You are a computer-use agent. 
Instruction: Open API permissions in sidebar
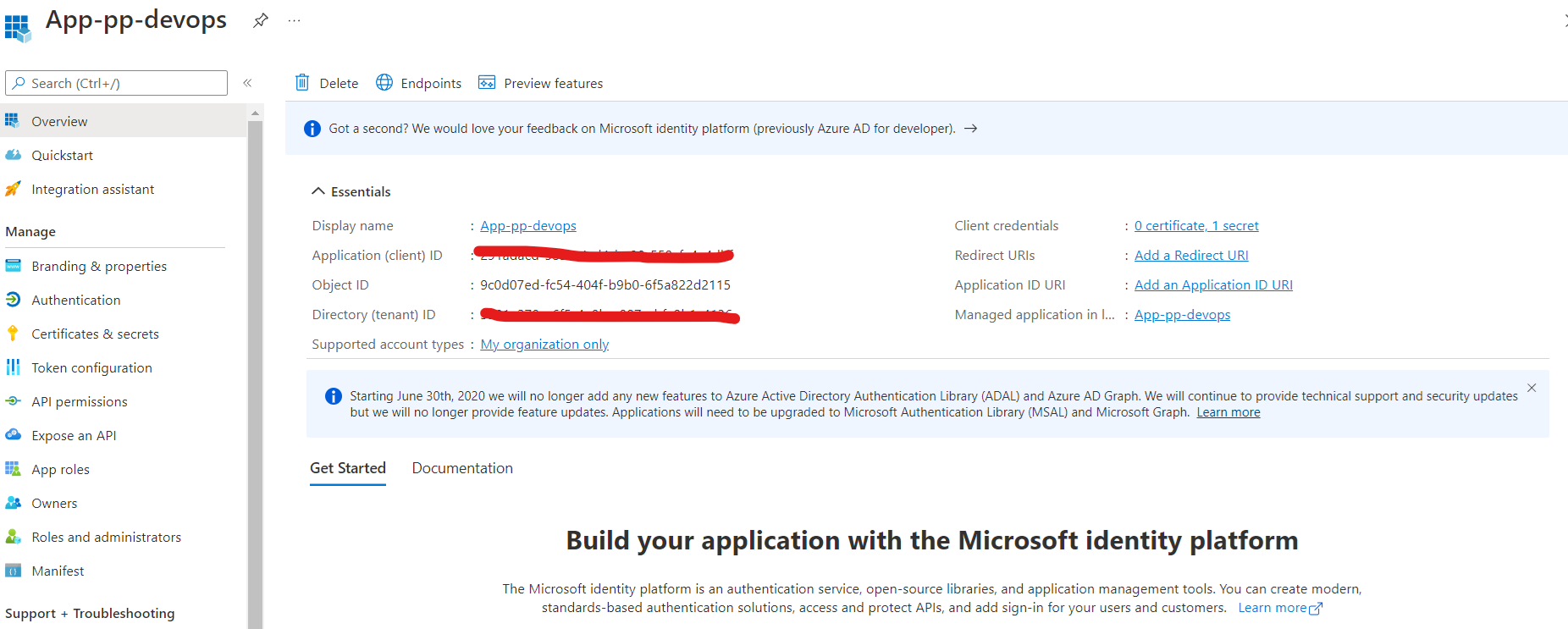coord(80,401)
